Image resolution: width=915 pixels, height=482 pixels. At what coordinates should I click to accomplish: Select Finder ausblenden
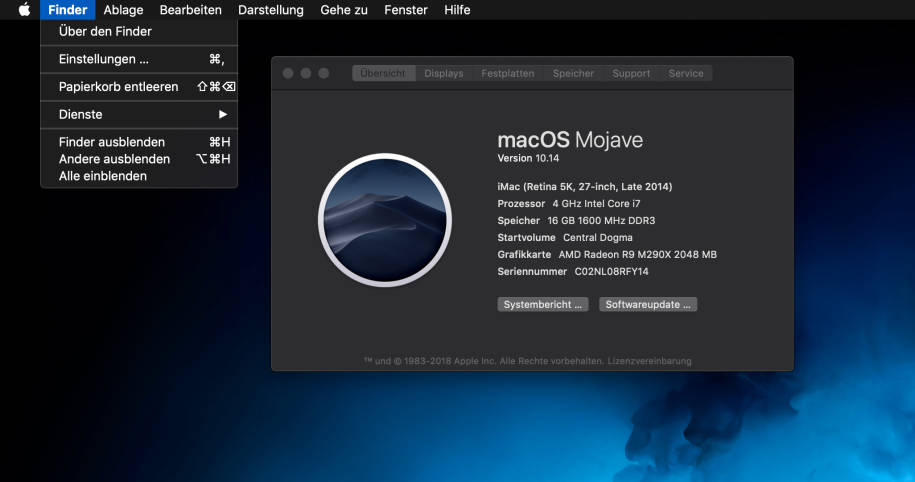click(139, 142)
